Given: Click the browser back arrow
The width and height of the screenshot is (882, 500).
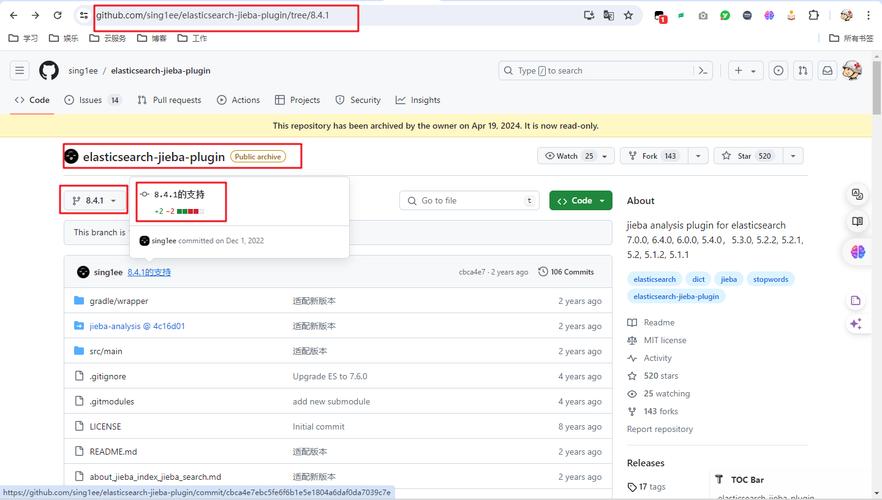Looking at the screenshot, I should (x=14, y=15).
